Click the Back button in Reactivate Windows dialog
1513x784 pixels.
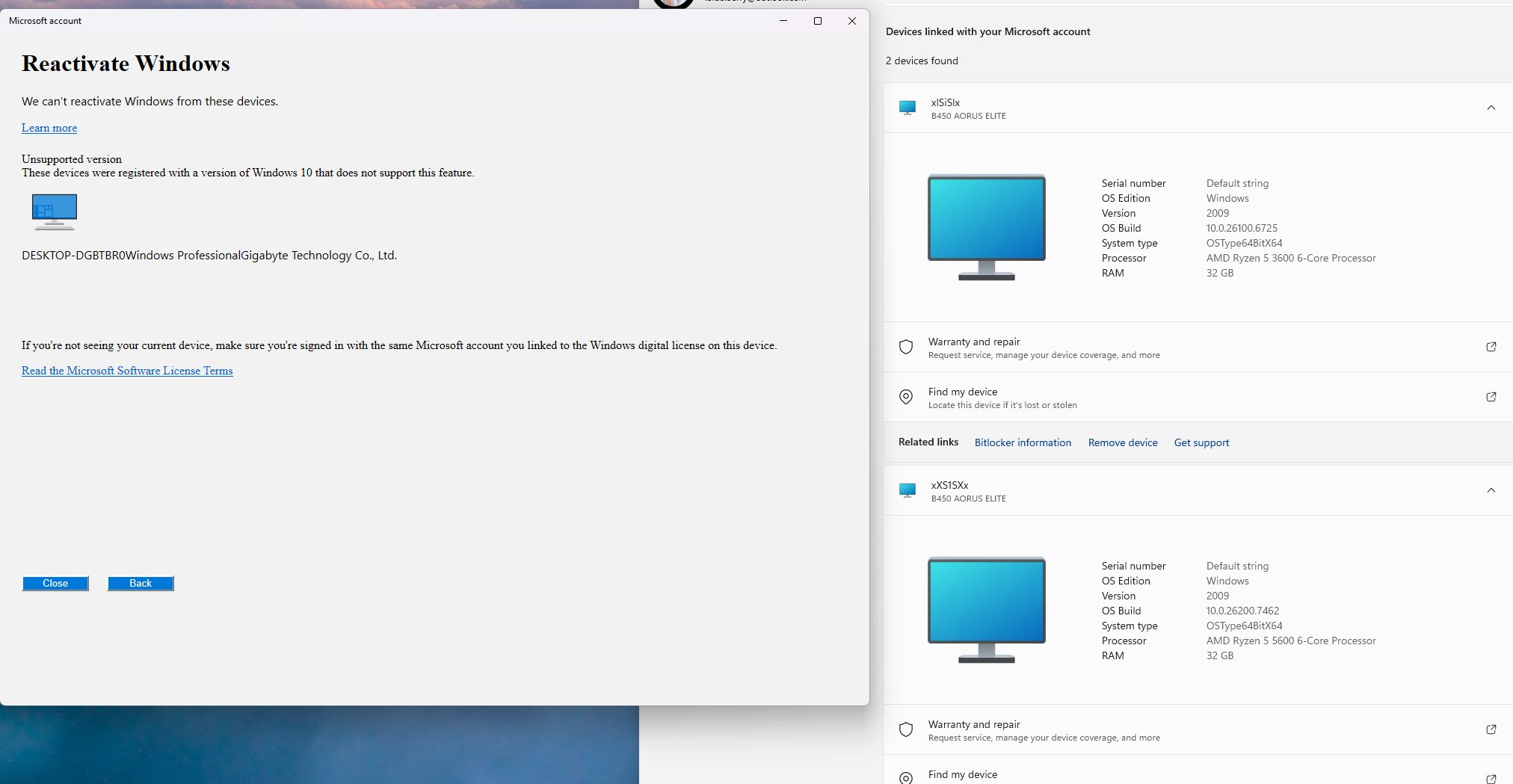pos(141,584)
